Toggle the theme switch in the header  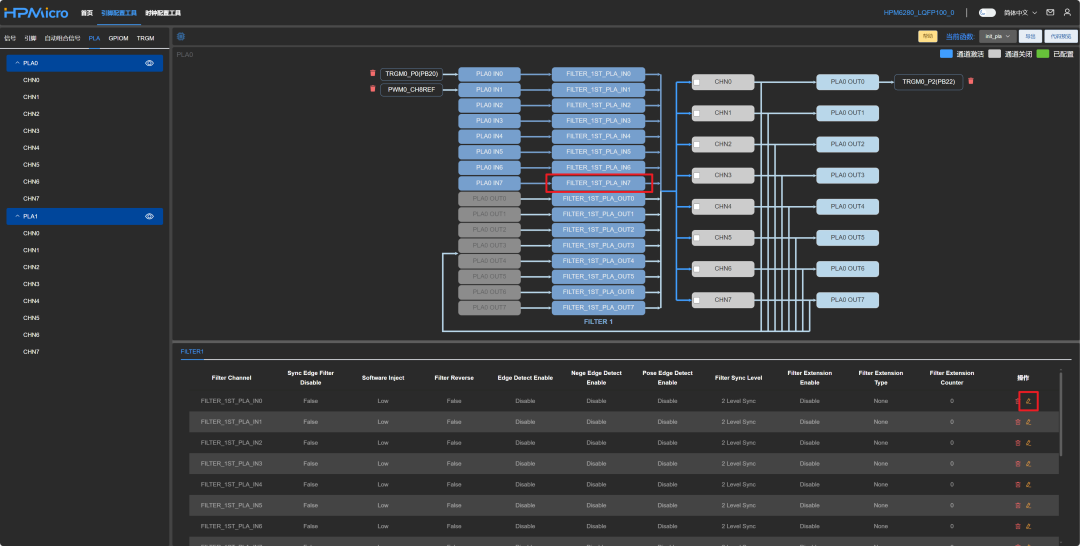[988, 13]
